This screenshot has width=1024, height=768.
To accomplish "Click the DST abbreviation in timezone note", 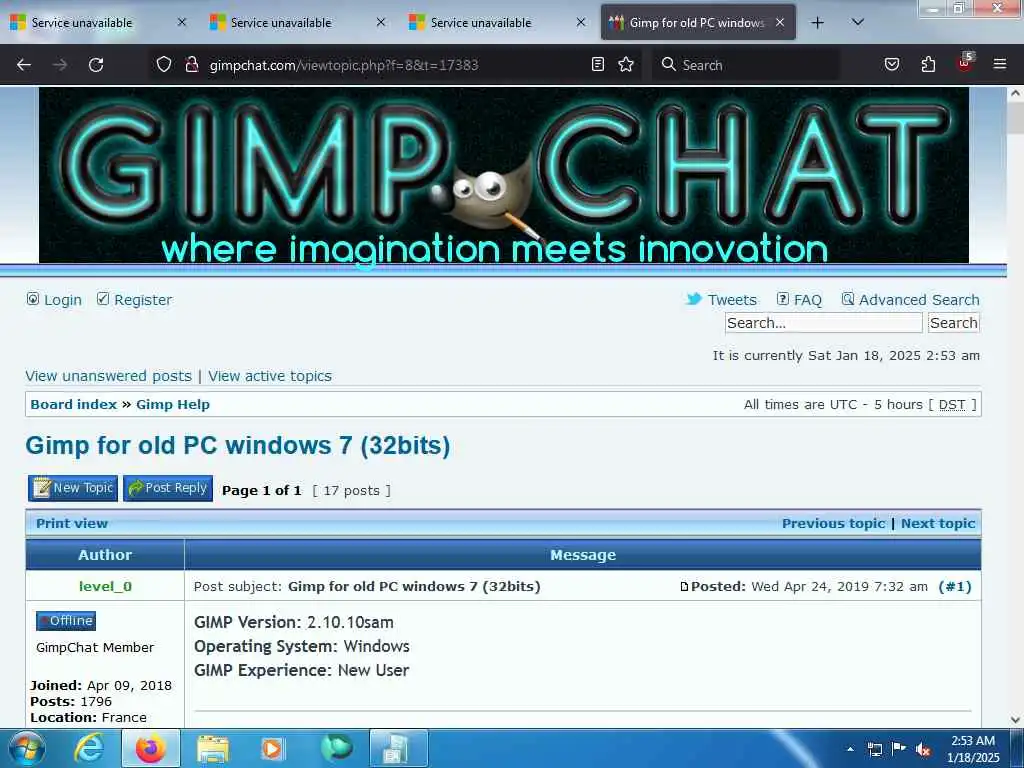I will (952, 404).
